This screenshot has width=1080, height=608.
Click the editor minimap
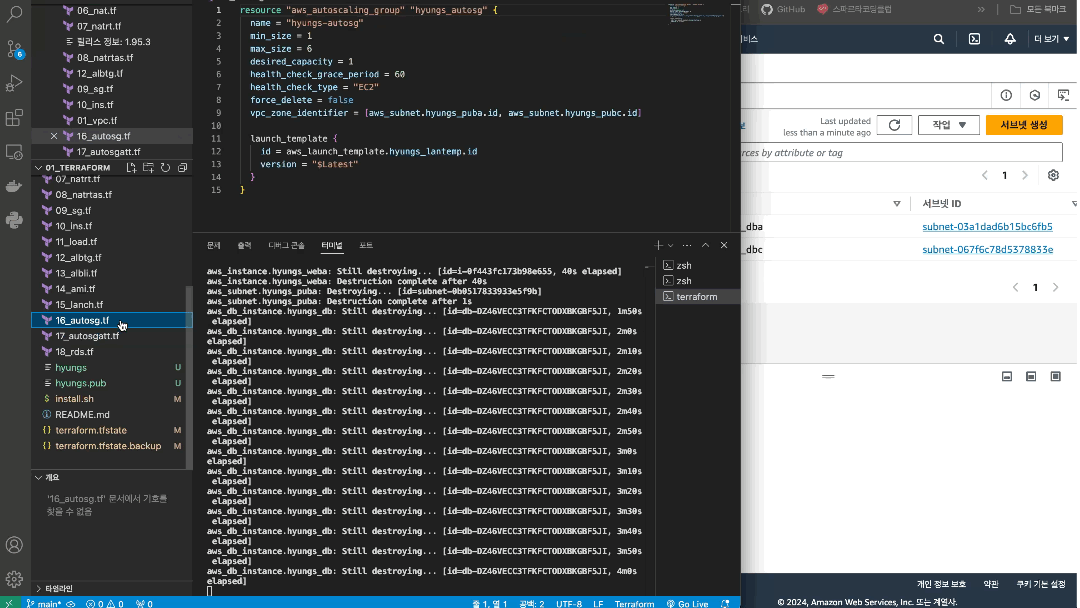pos(698,14)
